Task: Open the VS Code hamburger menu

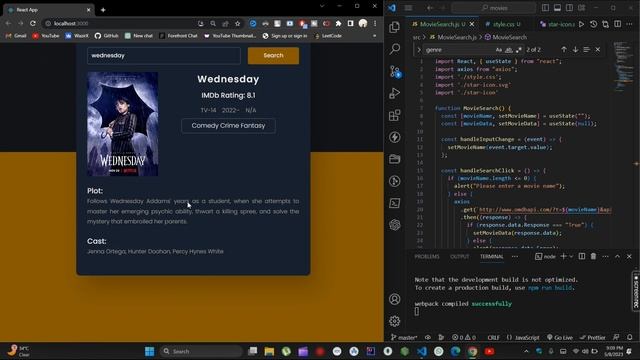Action: click(x=408, y=8)
